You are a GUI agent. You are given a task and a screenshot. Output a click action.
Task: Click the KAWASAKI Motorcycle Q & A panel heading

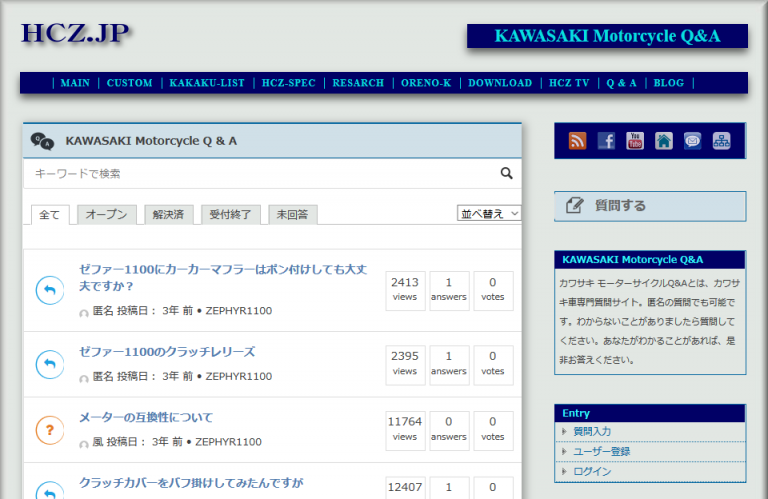(x=151, y=141)
